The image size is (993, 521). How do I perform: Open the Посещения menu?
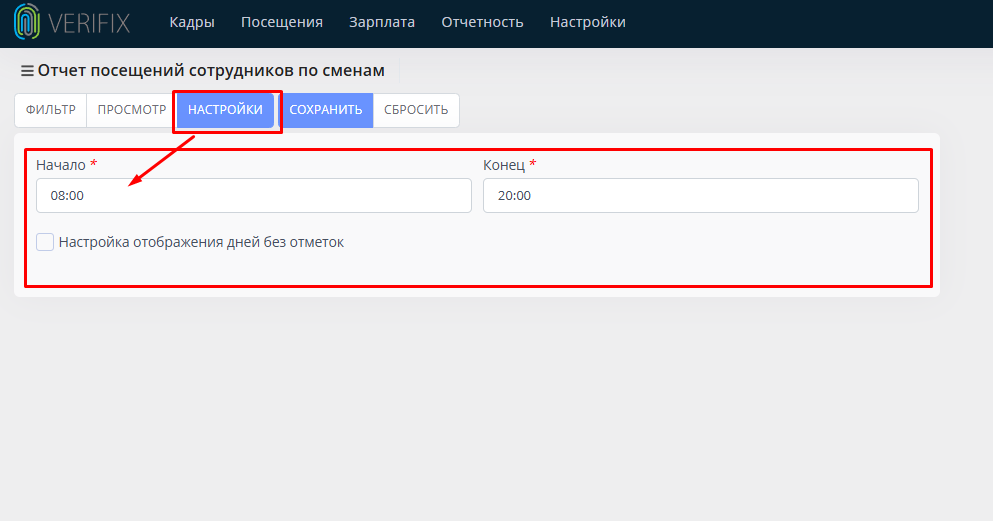[282, 22]
